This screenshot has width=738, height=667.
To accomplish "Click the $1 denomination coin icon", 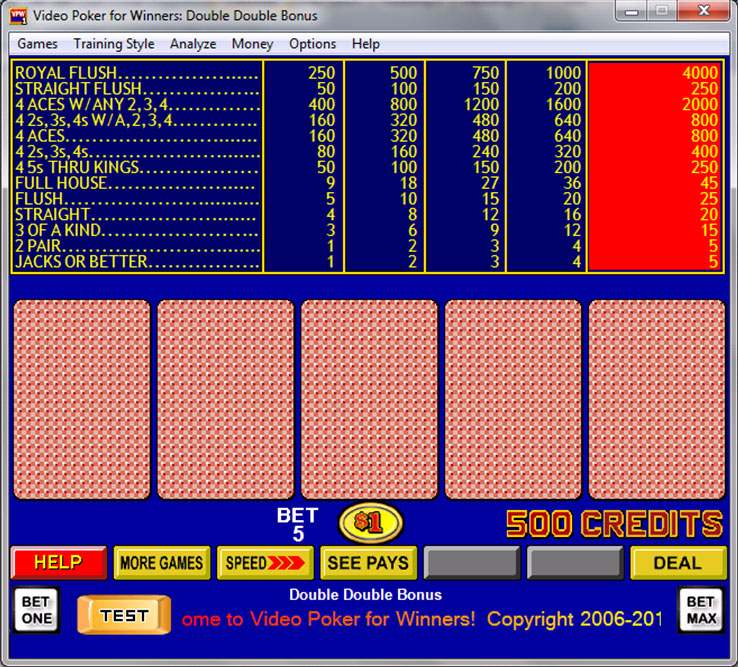I will pyautogui.click(x=370, y=522).
